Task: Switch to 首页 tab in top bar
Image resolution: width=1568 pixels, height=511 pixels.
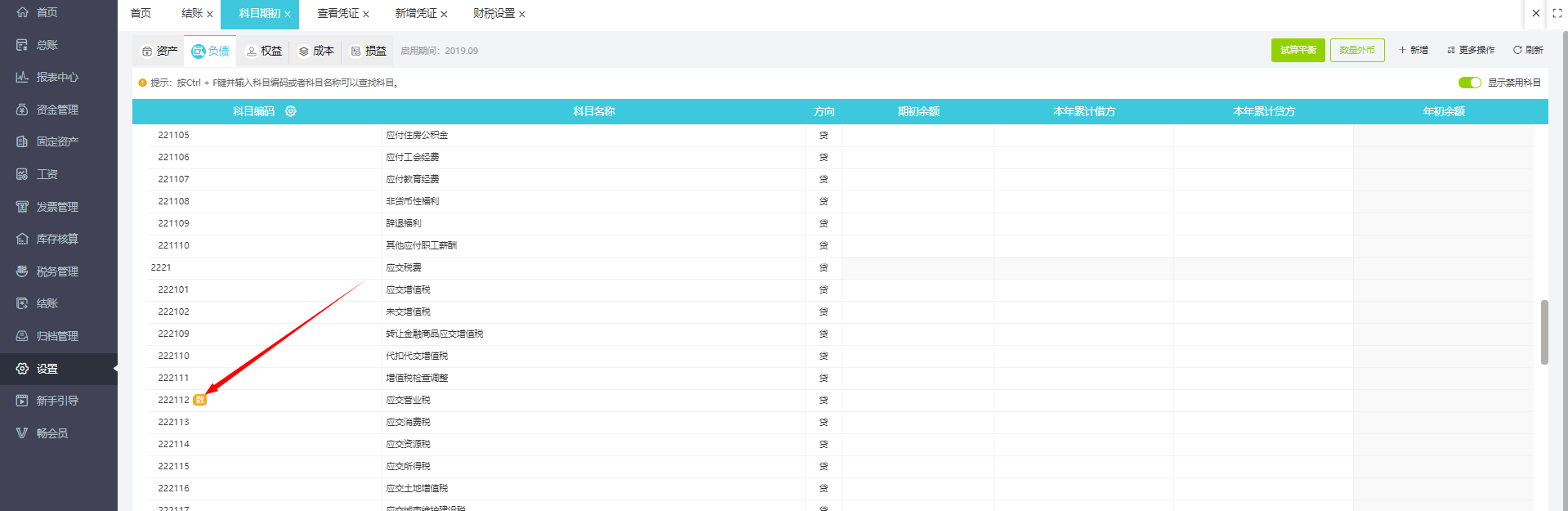Action: coord(141,13)
